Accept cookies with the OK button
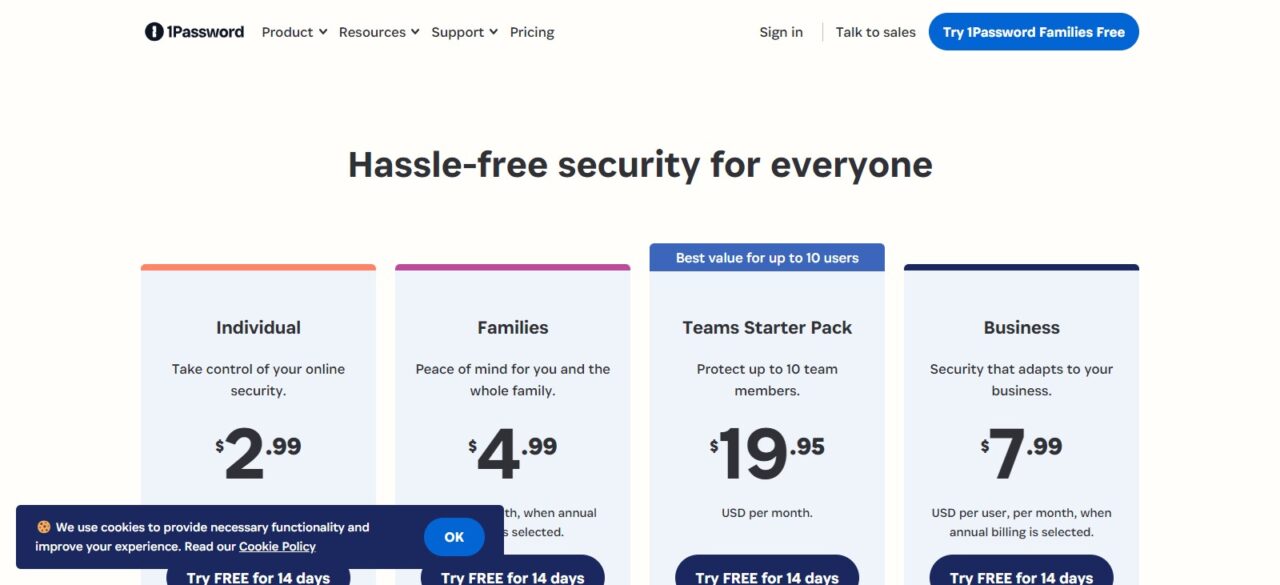The width and height of the screenshot is (1280, 585). (x=454, y=537)
